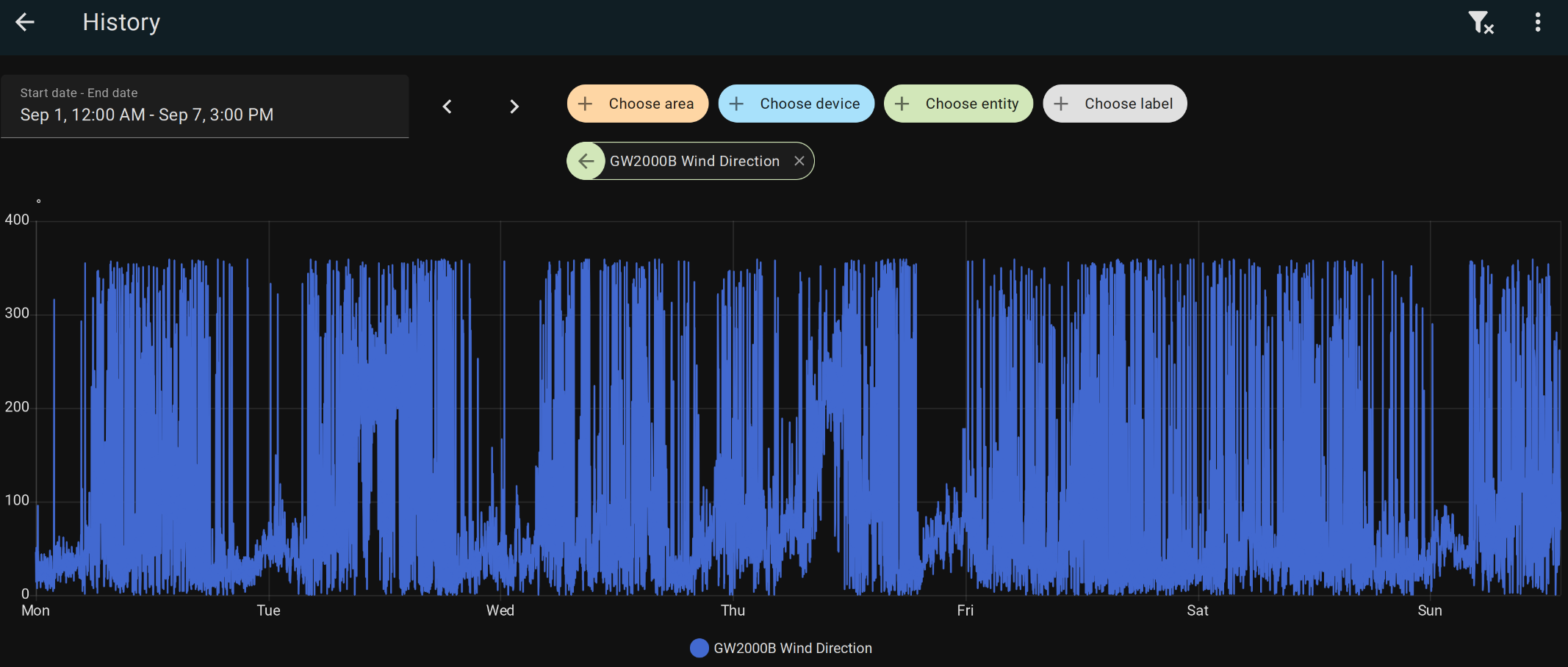Screen dimensions: 1568x667
Task: Click the Thu label on the time axis
Action: 733,610
